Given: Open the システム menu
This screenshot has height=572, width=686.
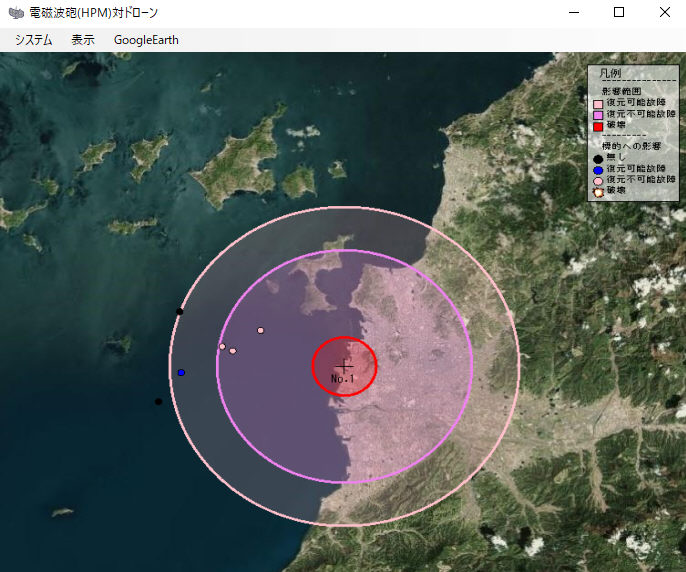Looking at the screenshot, I should pos(33,40).
